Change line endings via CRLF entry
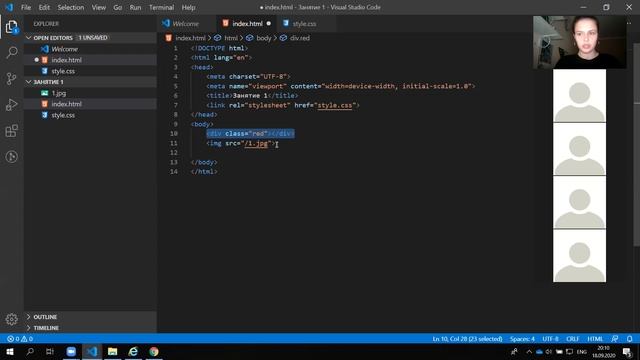 click(x=573, y=339)
